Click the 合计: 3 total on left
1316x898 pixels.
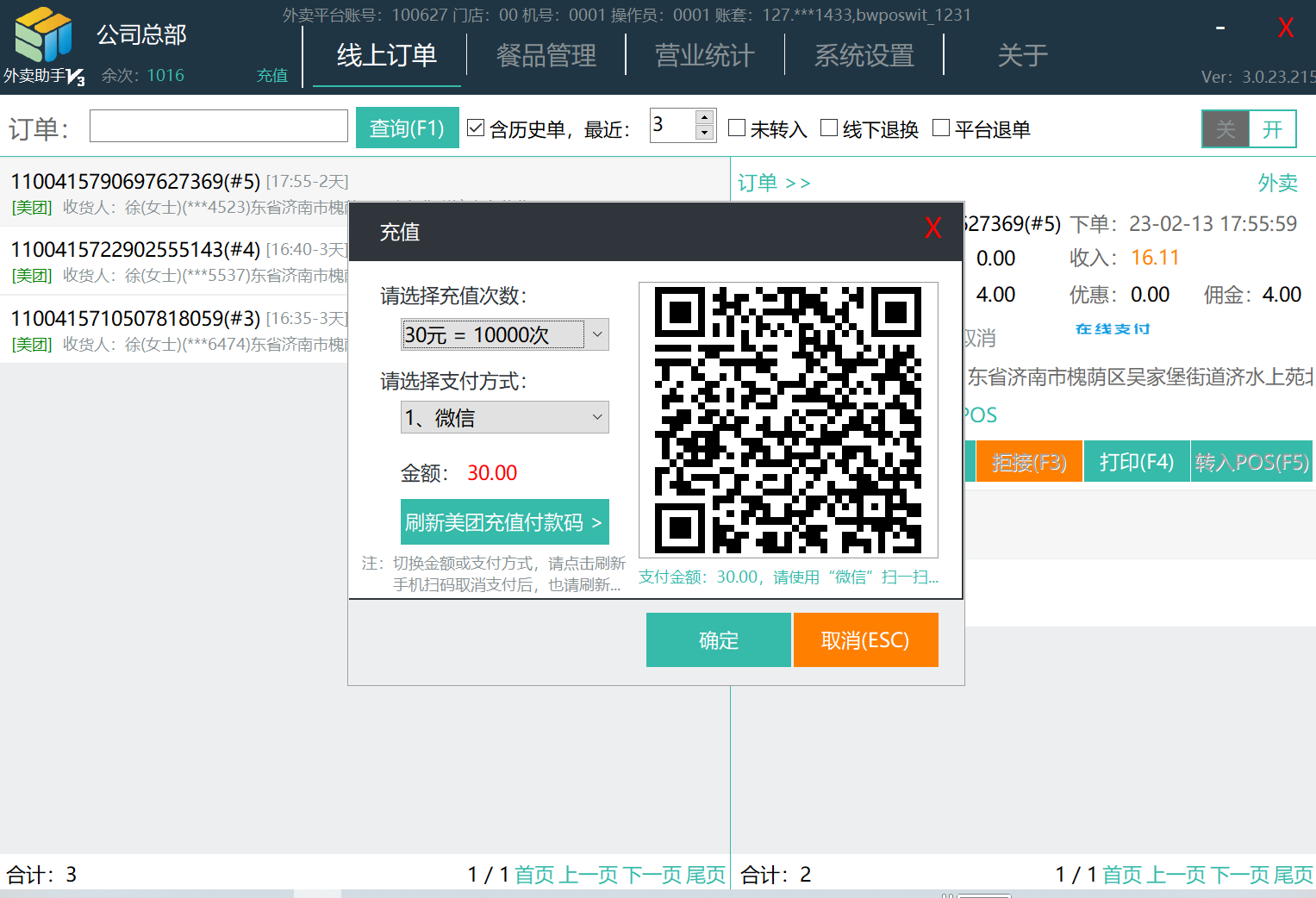[41, 875]
